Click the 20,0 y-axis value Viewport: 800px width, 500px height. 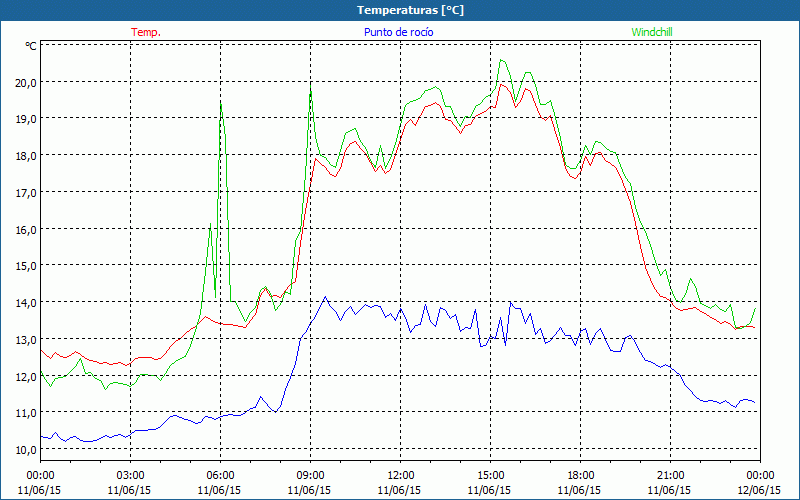pyautogui.click(x=26, y=83)
